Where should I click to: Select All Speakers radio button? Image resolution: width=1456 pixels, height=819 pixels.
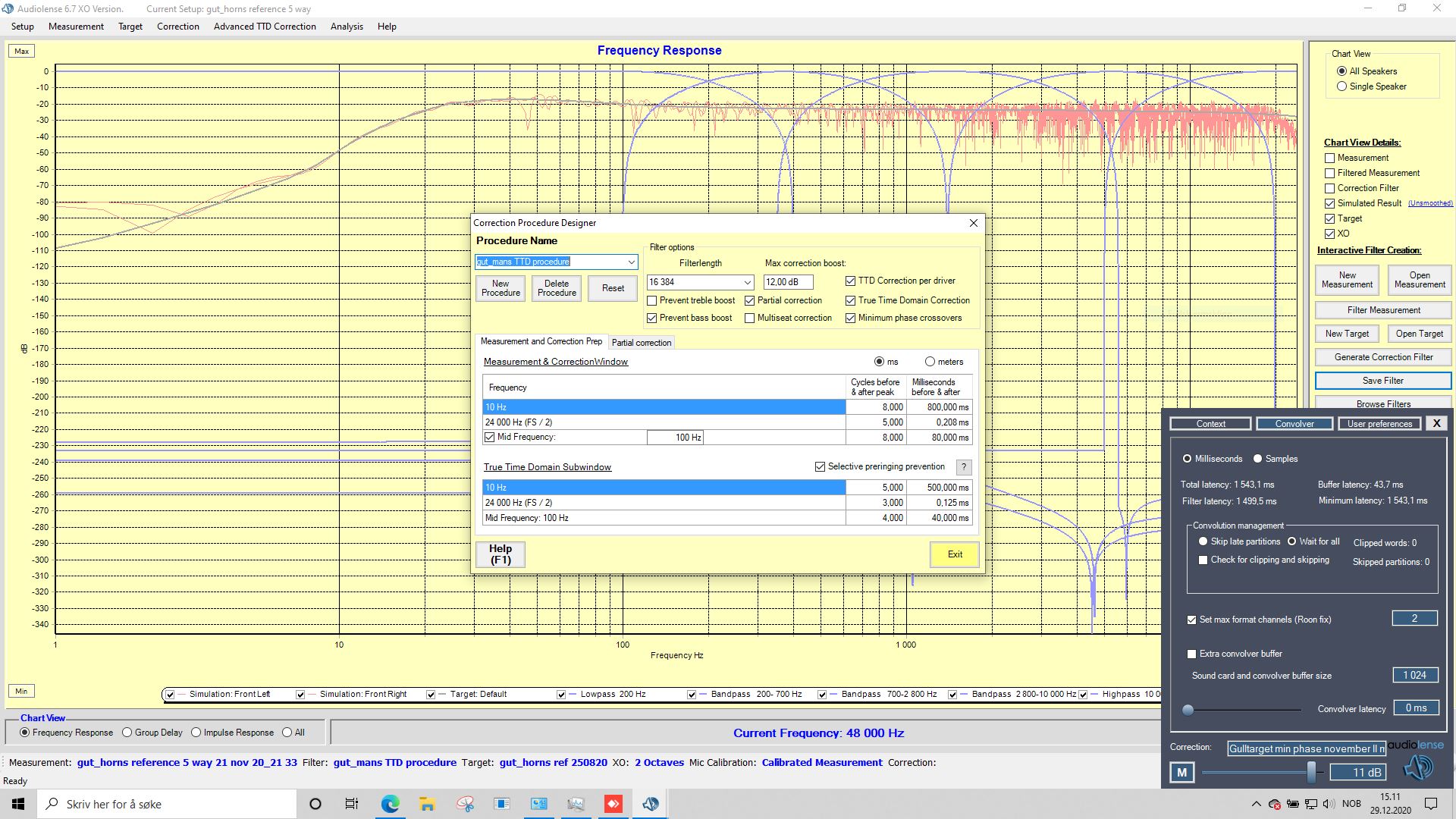pyautogui.click(x=1341, y=70)
